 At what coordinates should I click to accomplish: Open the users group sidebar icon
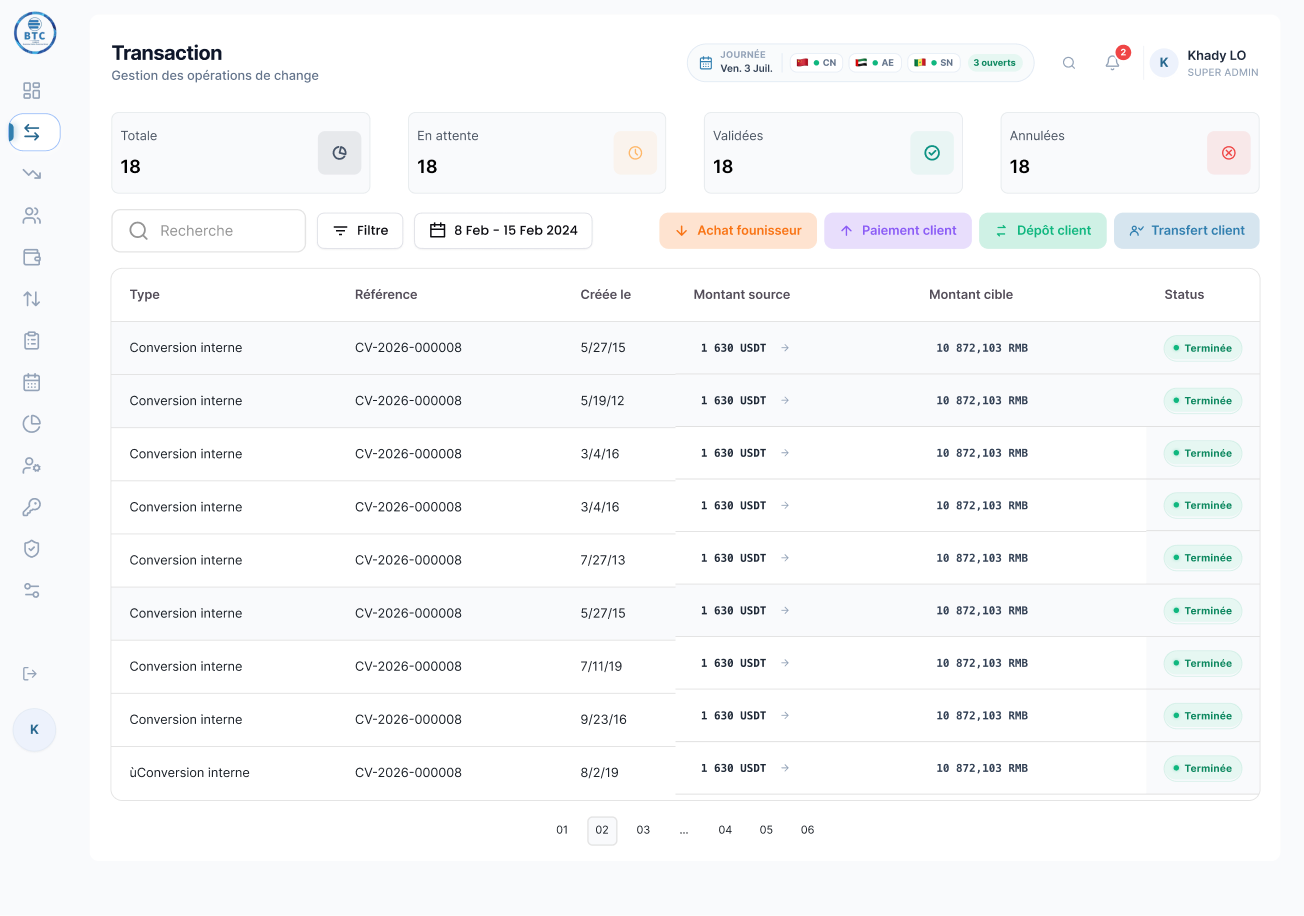32,216
